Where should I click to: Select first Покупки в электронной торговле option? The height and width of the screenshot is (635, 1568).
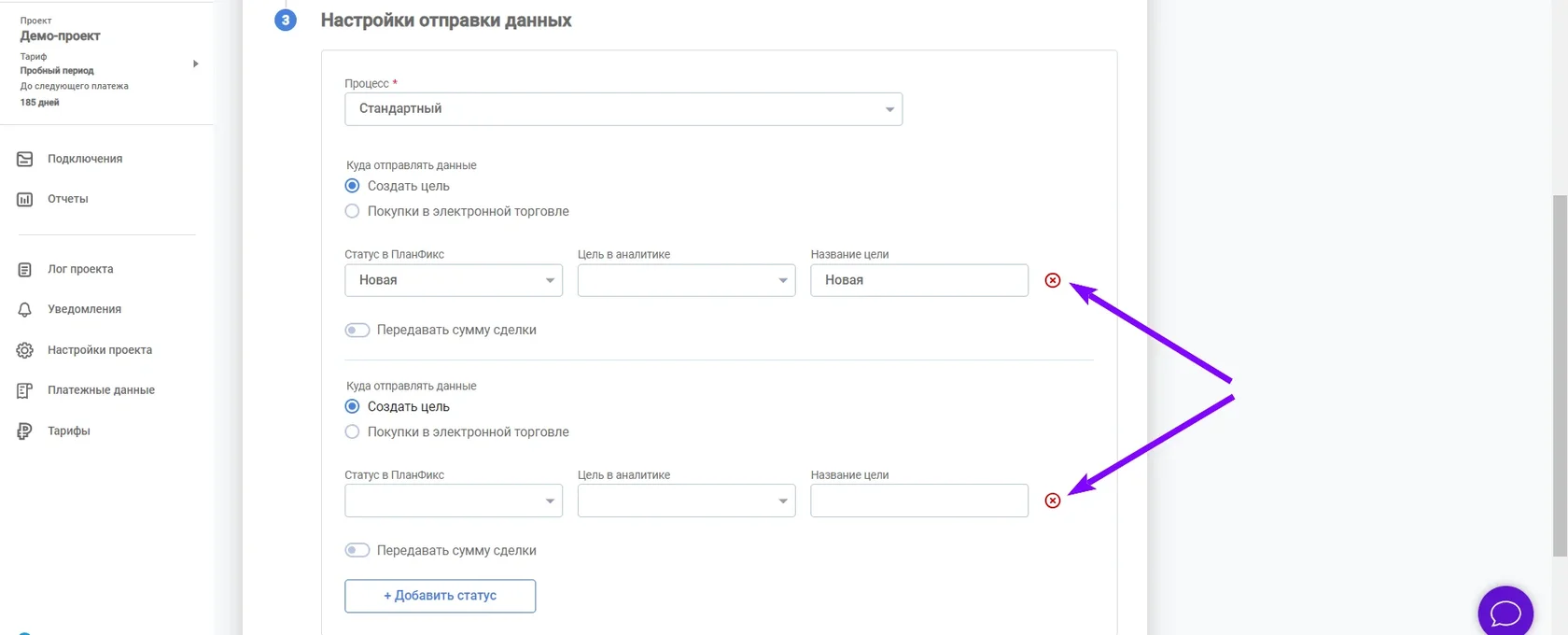[x=352, y=211]
